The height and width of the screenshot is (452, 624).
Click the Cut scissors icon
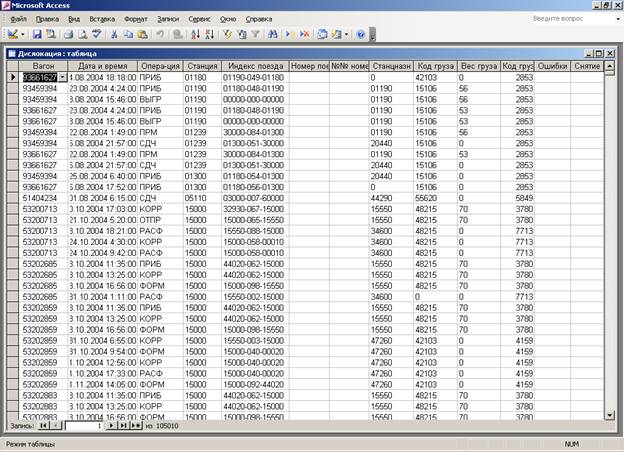[x=116, y=34]
